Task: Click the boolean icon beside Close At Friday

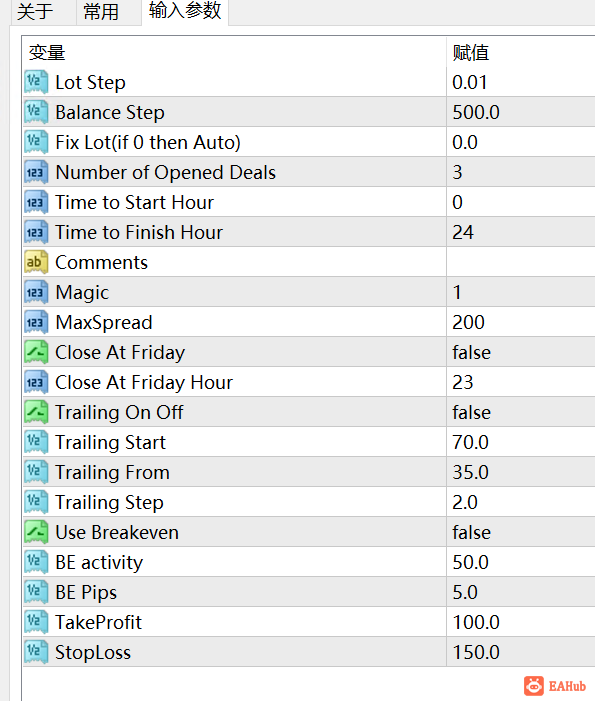Action: (36, 352)
